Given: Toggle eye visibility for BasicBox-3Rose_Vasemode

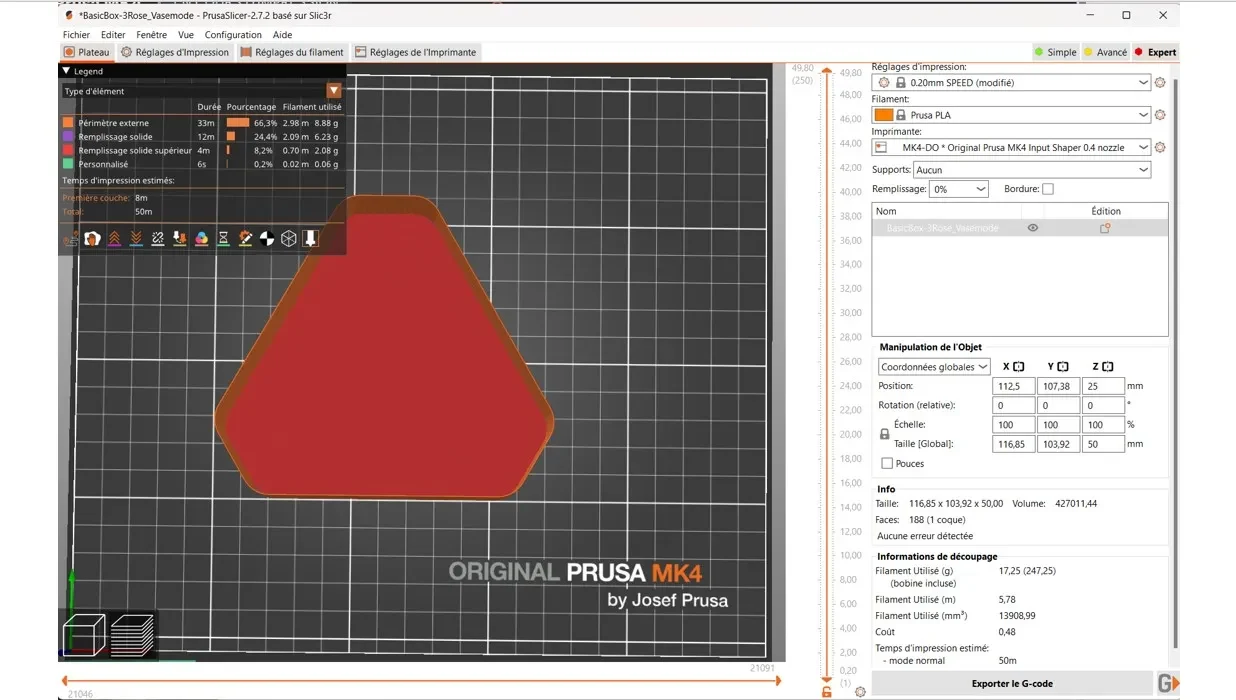Looking at the screenshot, I should [1033, 228].
